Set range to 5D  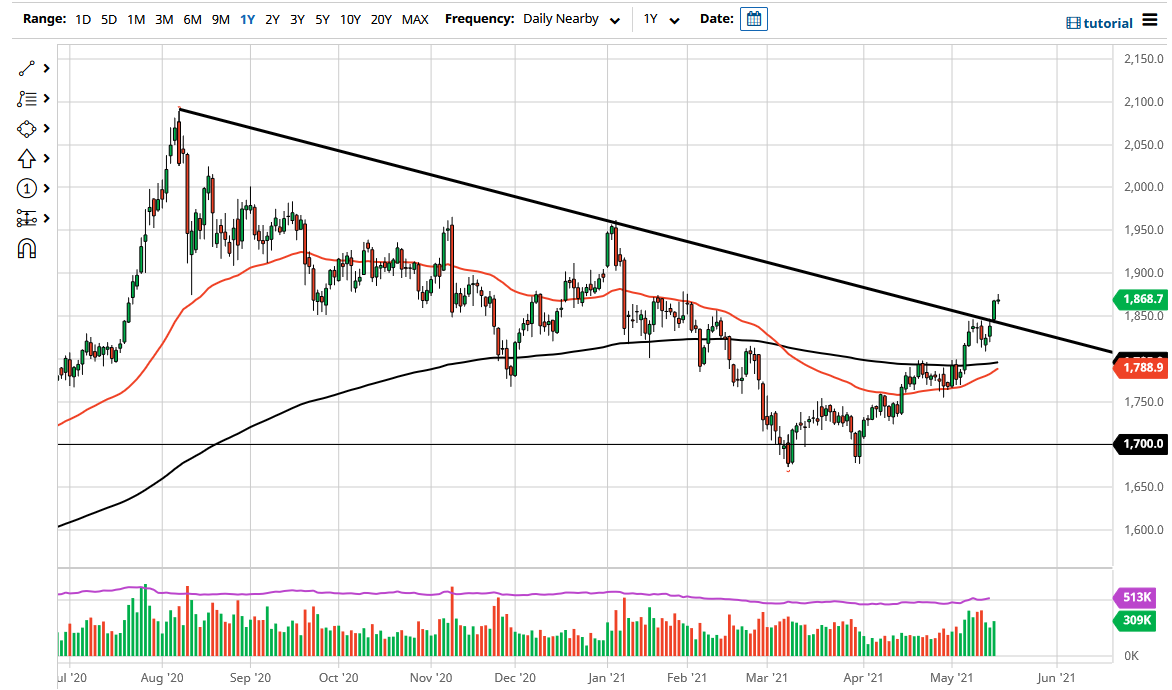point(109,19)
